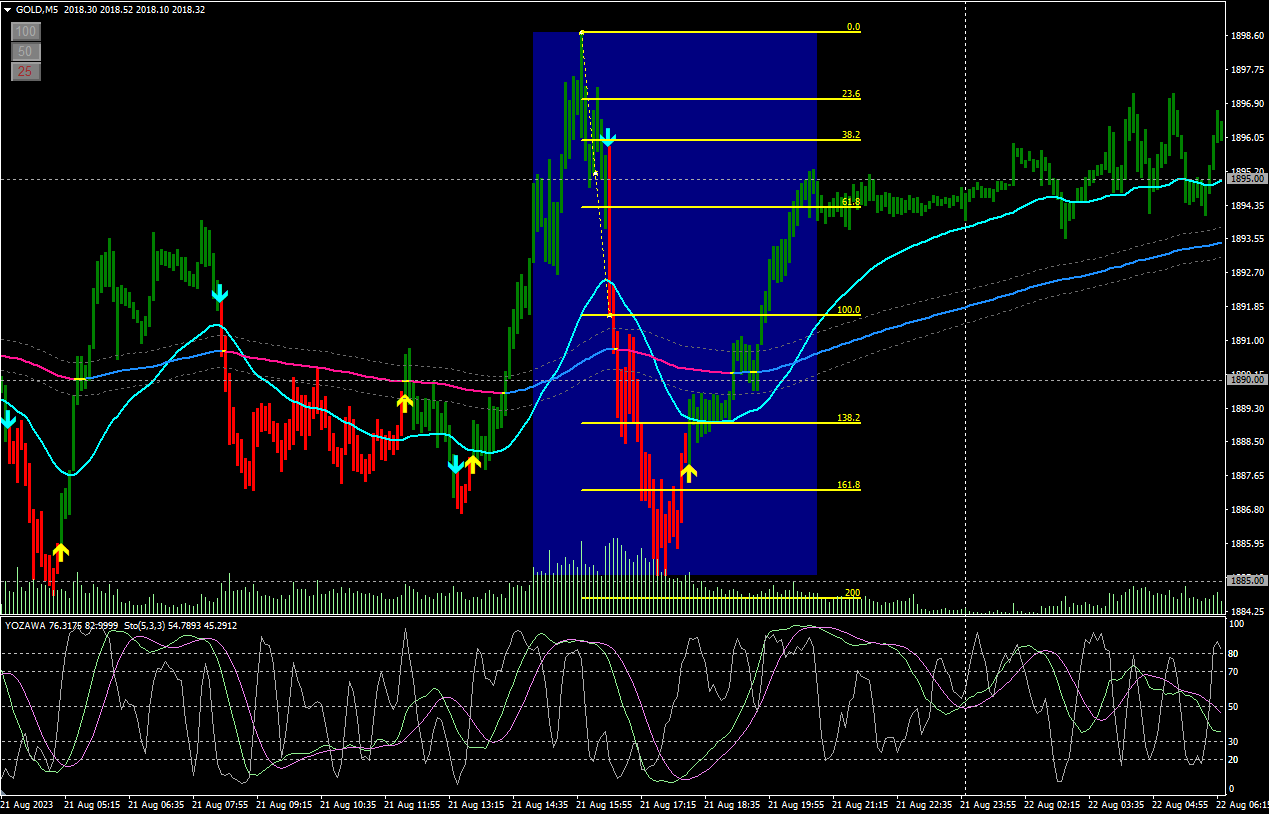The height and width of the screenshot is (814, 1269).
Task: Toggle the red 25 button
Action: (26, 71)
